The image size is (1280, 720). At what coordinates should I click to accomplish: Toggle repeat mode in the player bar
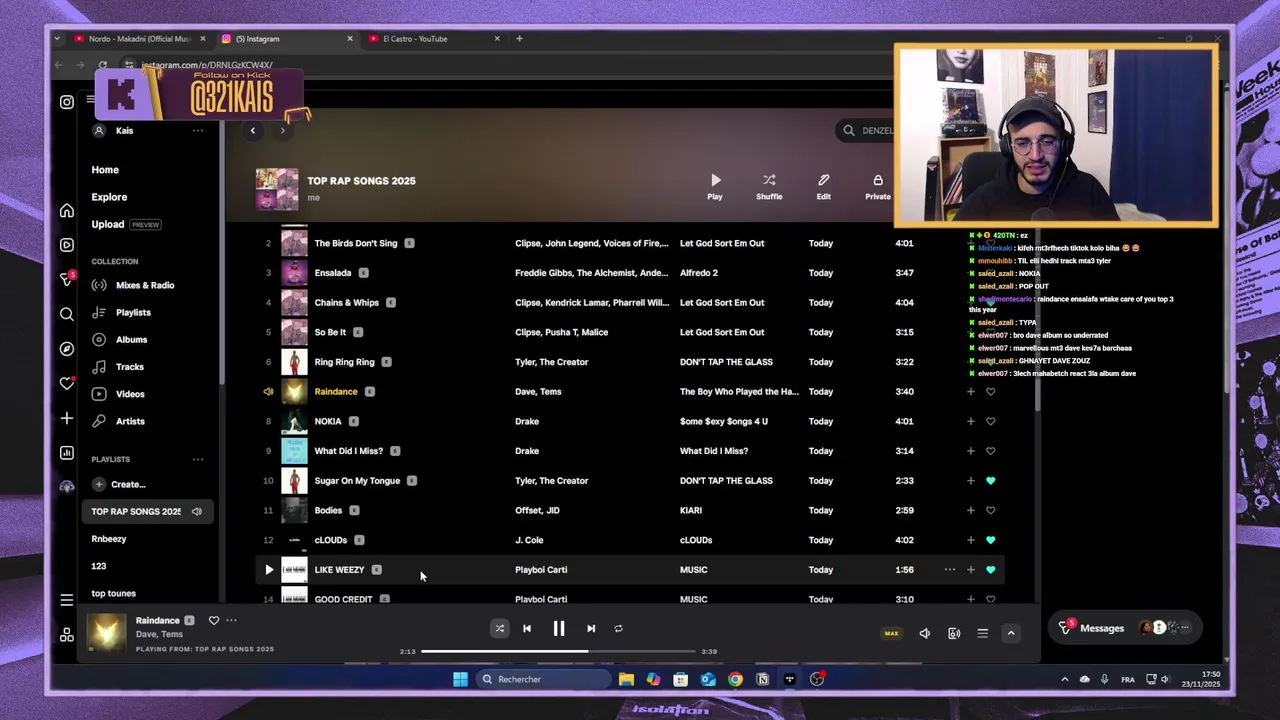tap(618, 629)
